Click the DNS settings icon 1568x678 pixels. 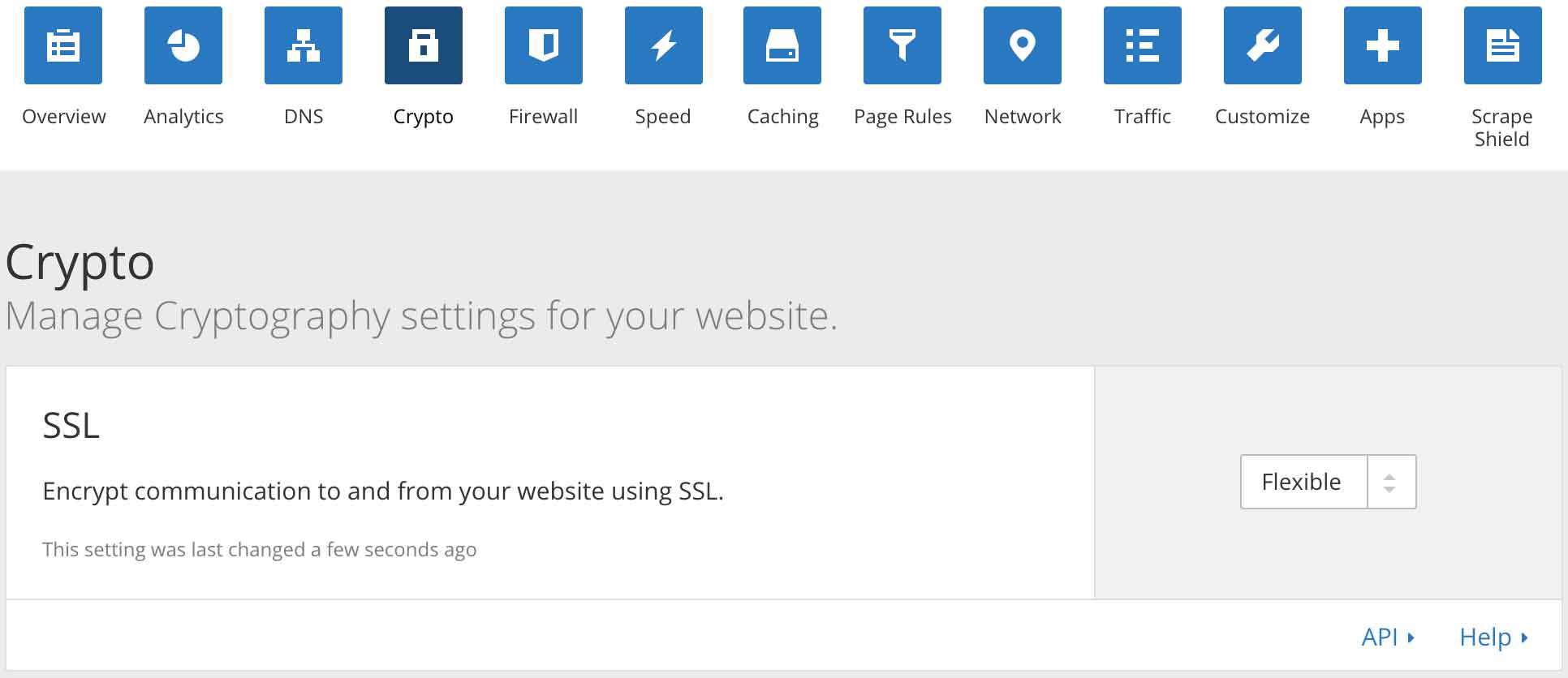tap(304, 45)
